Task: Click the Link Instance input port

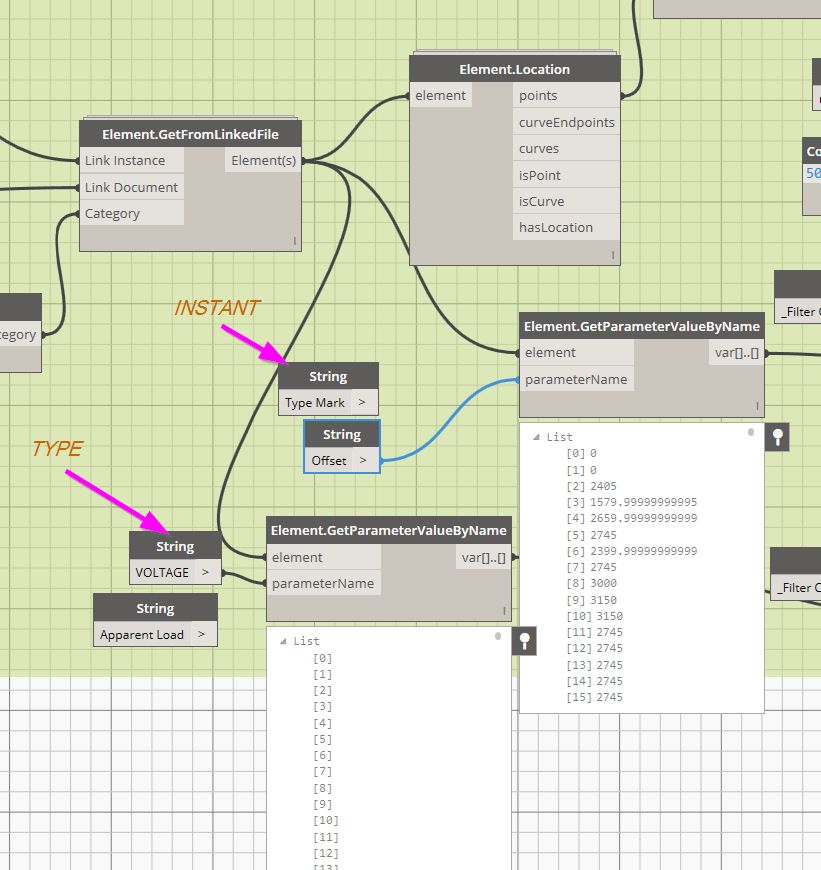Action: coord(132,160)
